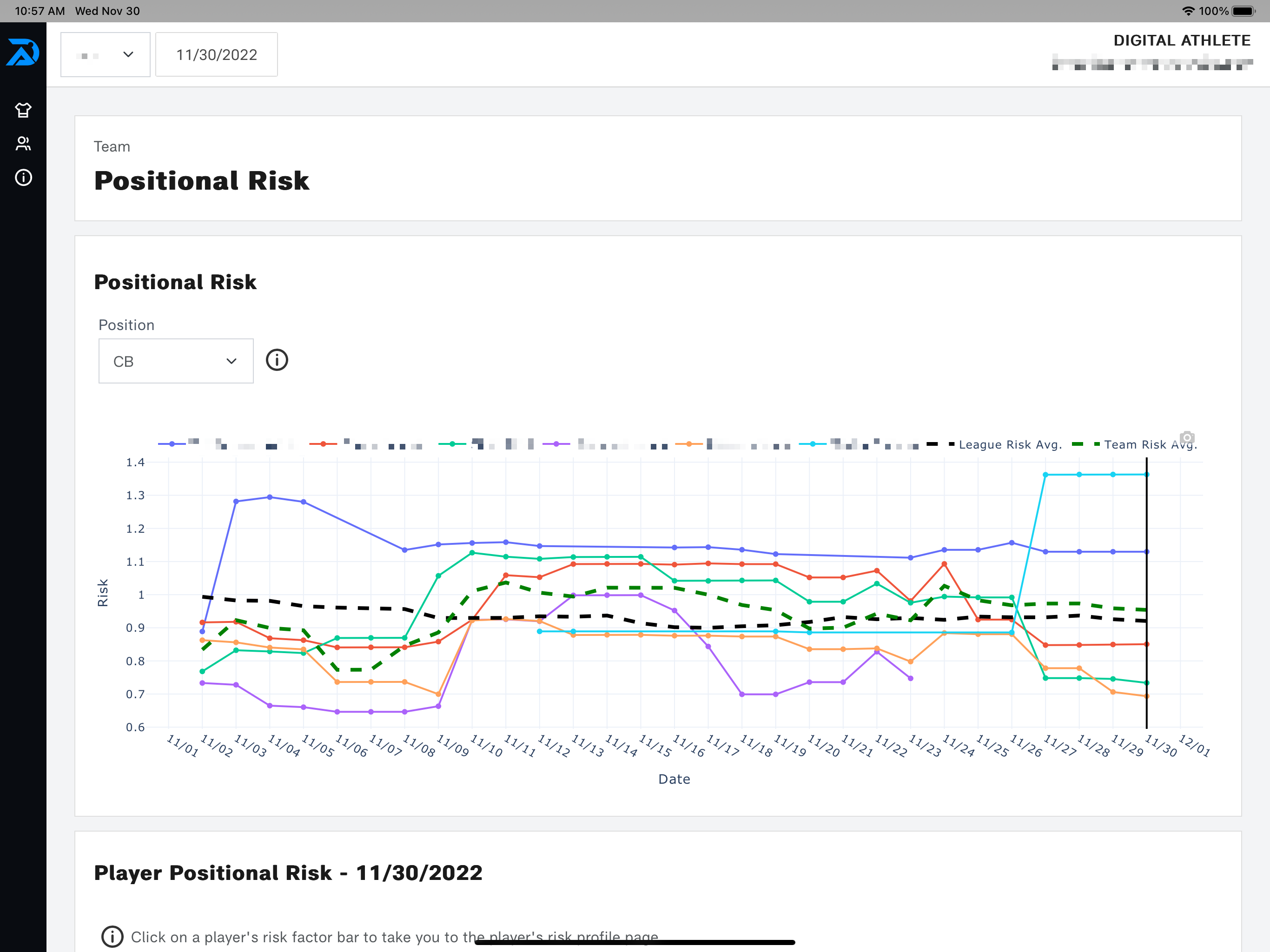1270x952 pixels.
Task: Click the info icon beside risk factor hint
Action: point(112,937)
